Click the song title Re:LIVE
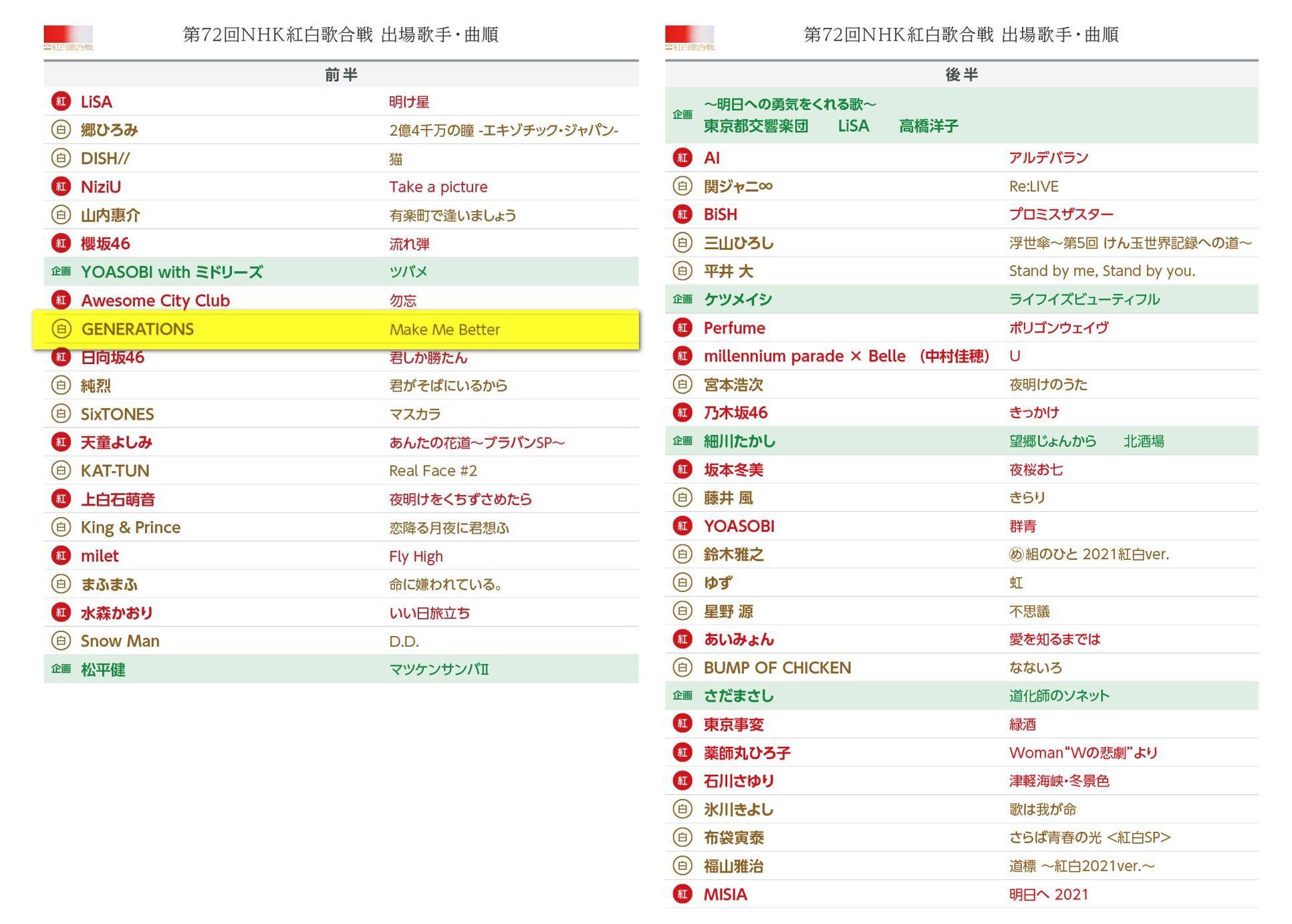This screenshot has height=924, width=1292. pyautogui.click(x=1034, y=186)
